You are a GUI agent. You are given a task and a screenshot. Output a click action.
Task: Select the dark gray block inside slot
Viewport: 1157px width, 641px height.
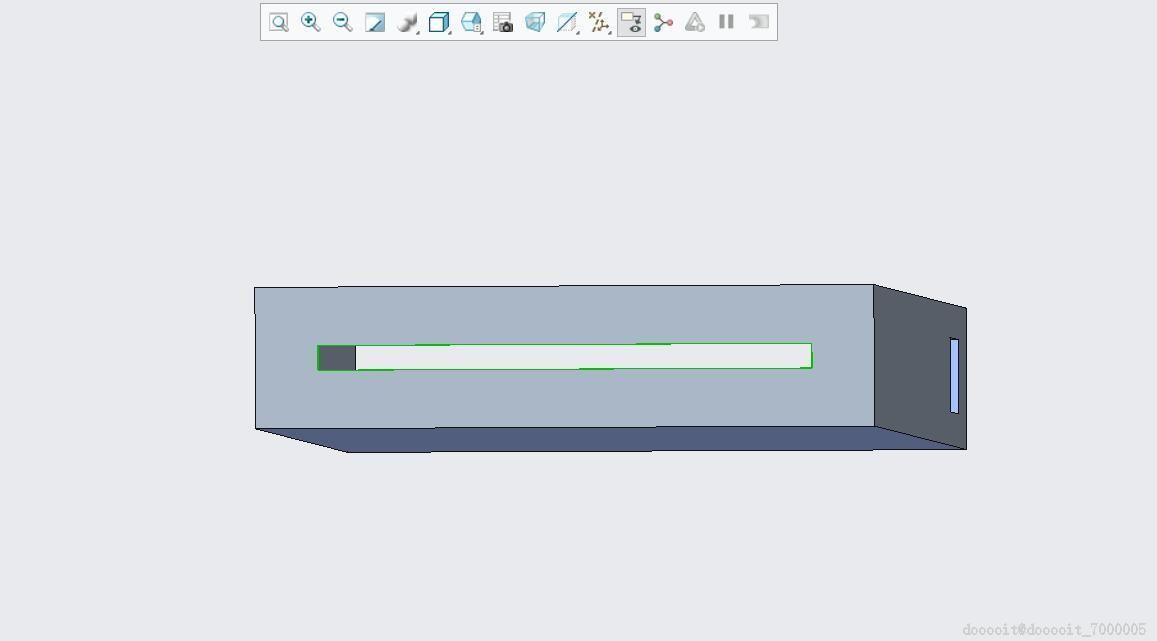[x=337, y=358]
